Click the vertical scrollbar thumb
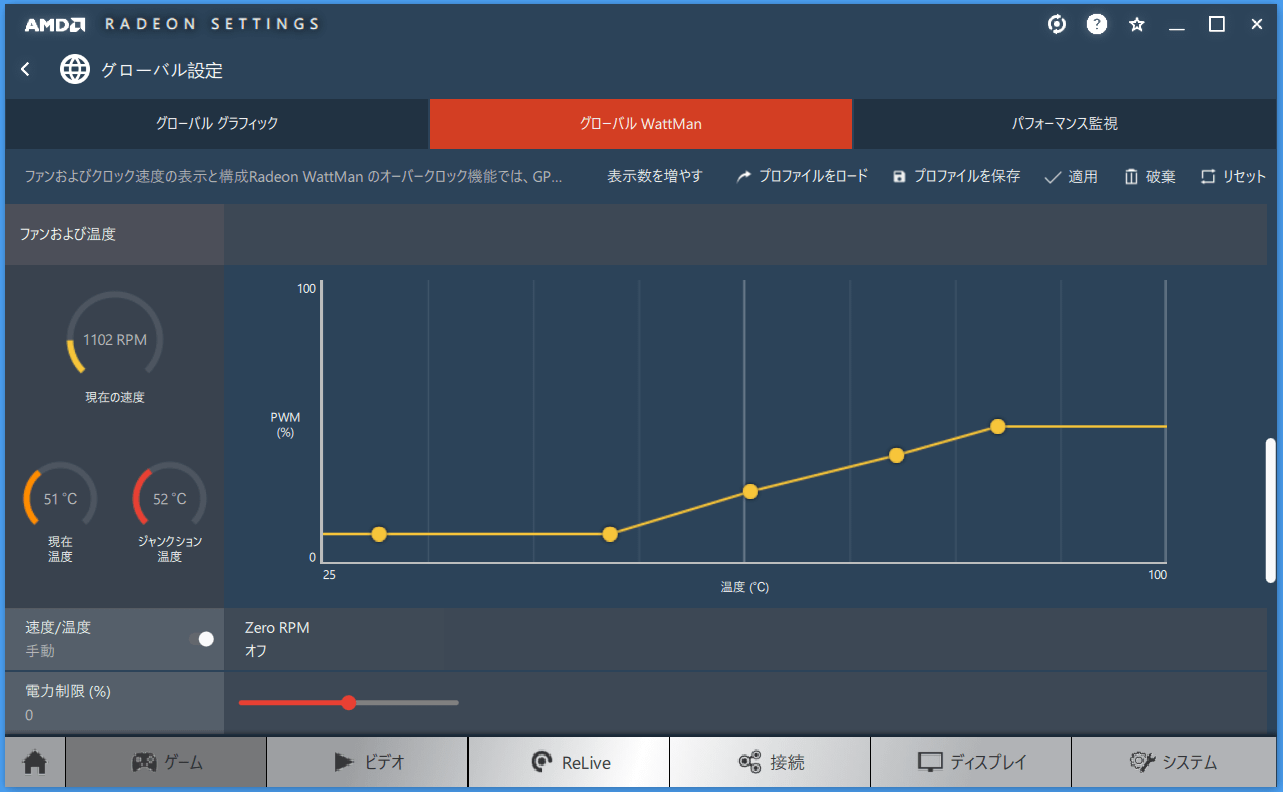 point(1270,510)
